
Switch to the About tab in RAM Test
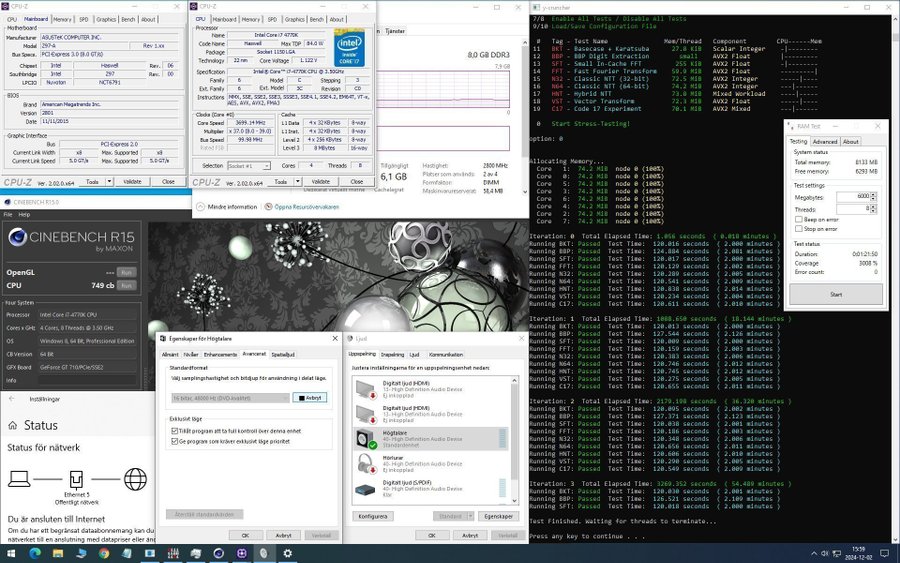pos(851,141)
